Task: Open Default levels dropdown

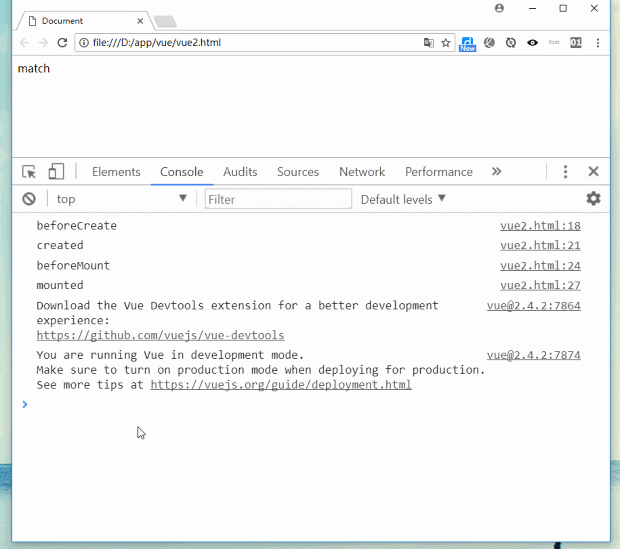Action: click(403, 199)
